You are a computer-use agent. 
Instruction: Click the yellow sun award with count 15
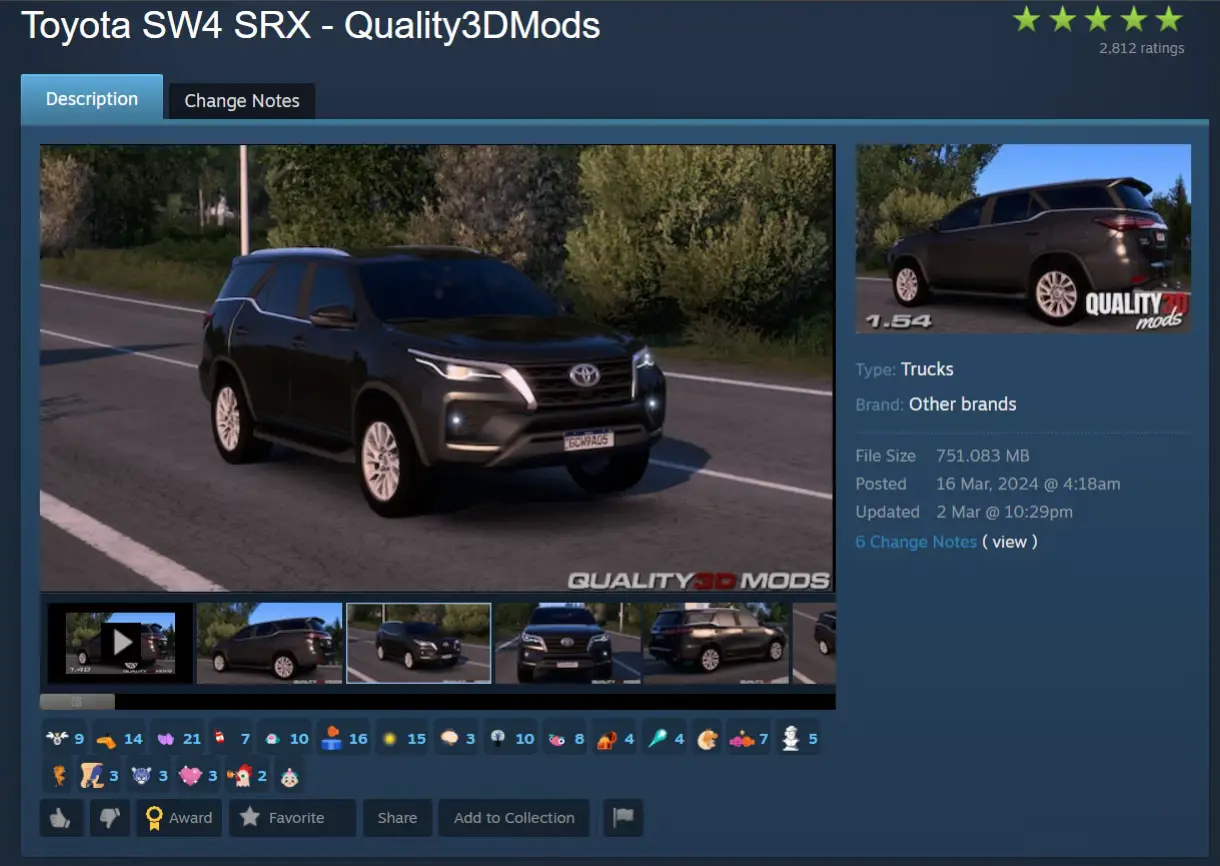[402, 739]
